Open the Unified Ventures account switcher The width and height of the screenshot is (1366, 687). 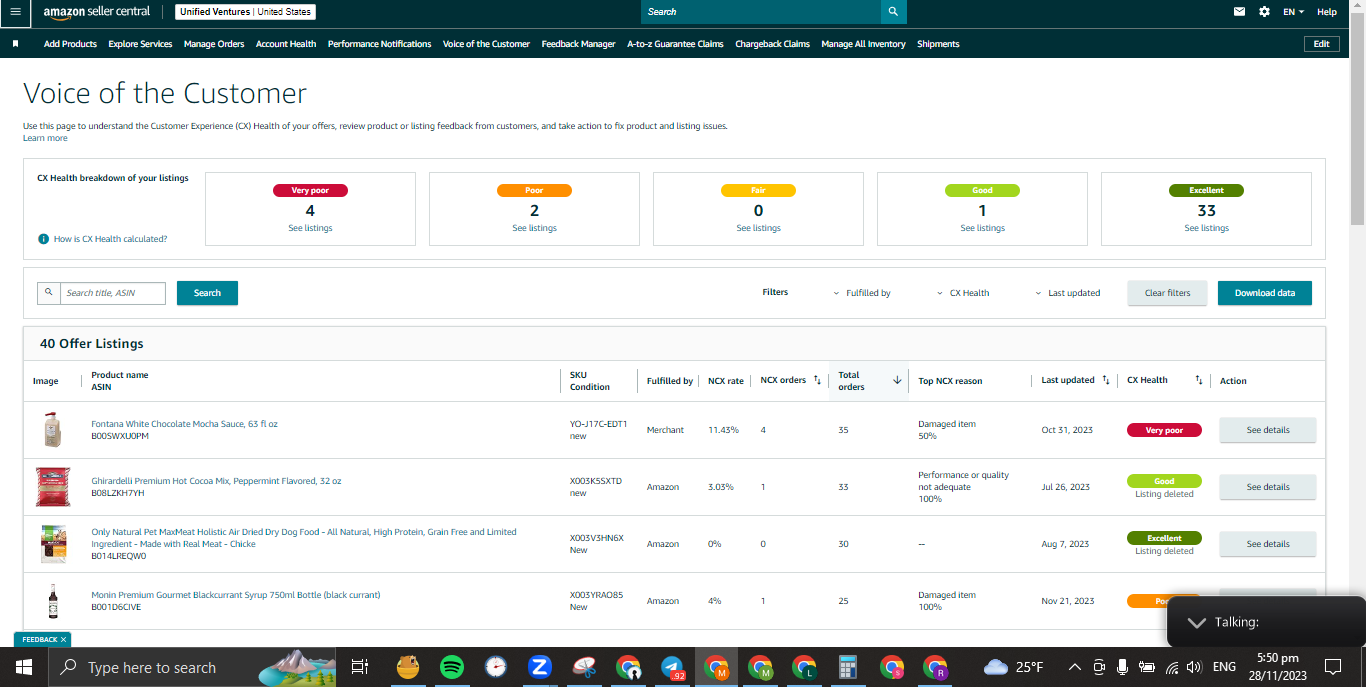click(x=246, y=12)
